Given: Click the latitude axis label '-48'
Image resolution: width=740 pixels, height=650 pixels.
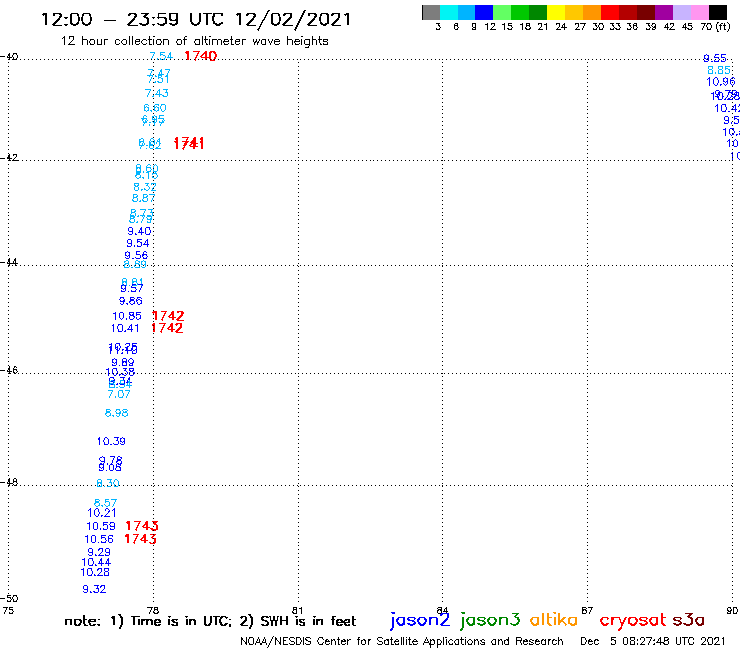Looking at the screenshot, I should 9,482.
